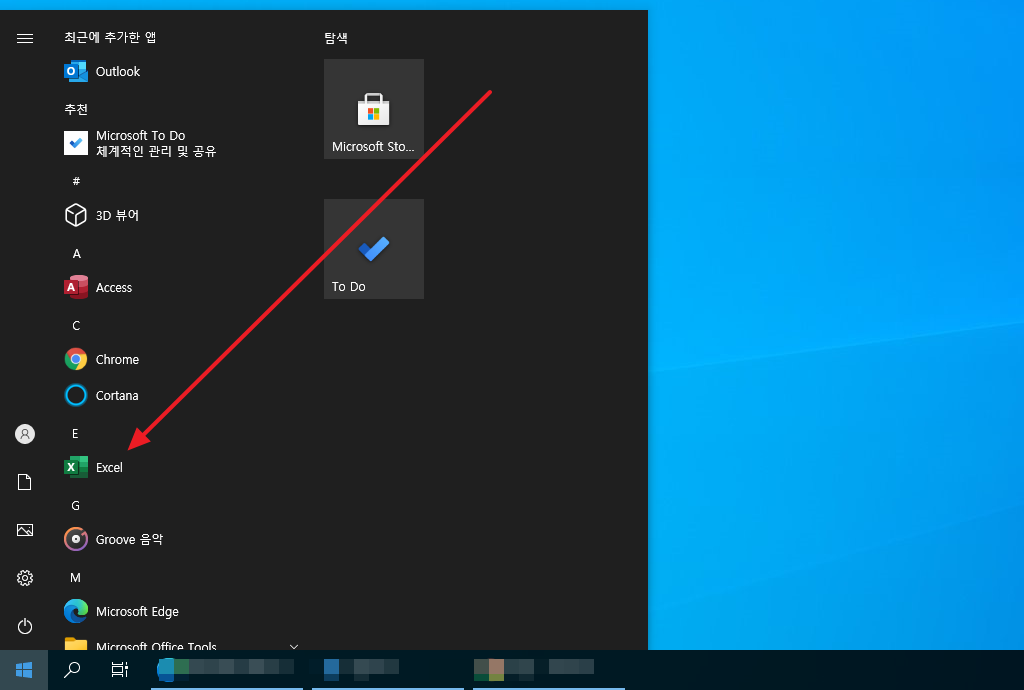1024x690 pixels.
Task: Click the Power icon in Start sidebar
Action: [x=25, y=626]
